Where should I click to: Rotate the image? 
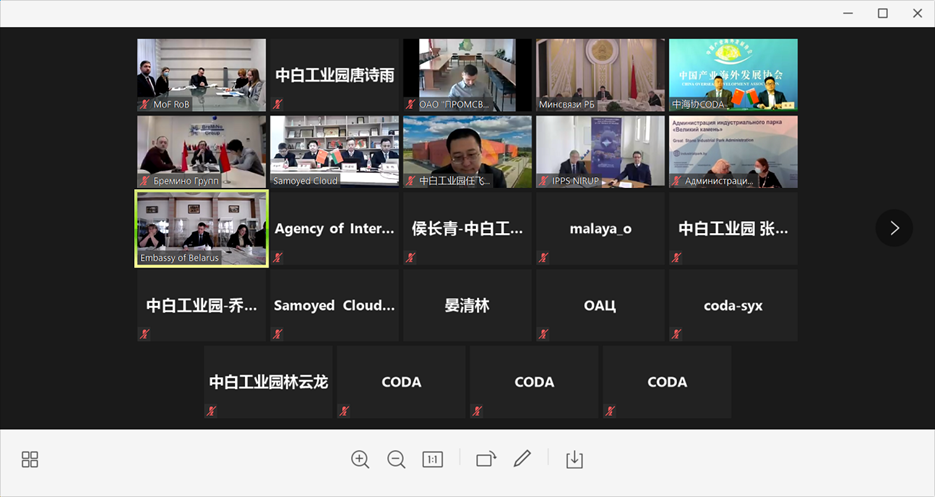point(486,459)
